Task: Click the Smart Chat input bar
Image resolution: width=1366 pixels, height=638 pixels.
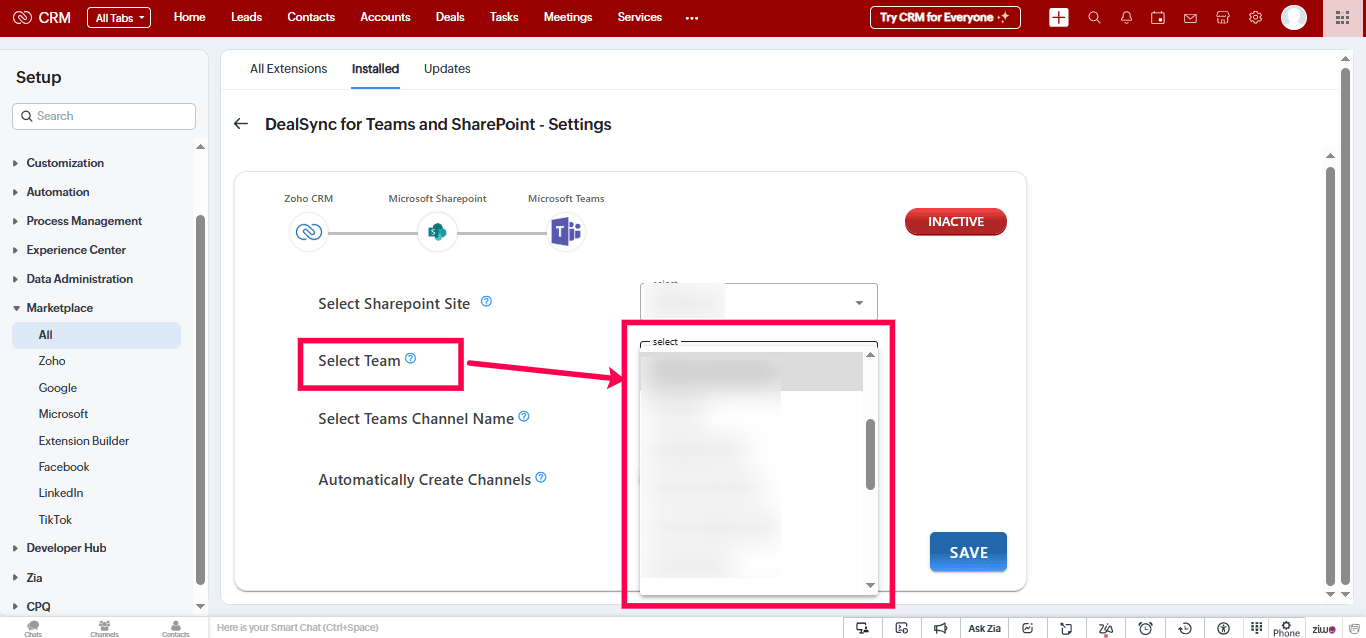Action: pyautogui.click(x=527, y=628)
